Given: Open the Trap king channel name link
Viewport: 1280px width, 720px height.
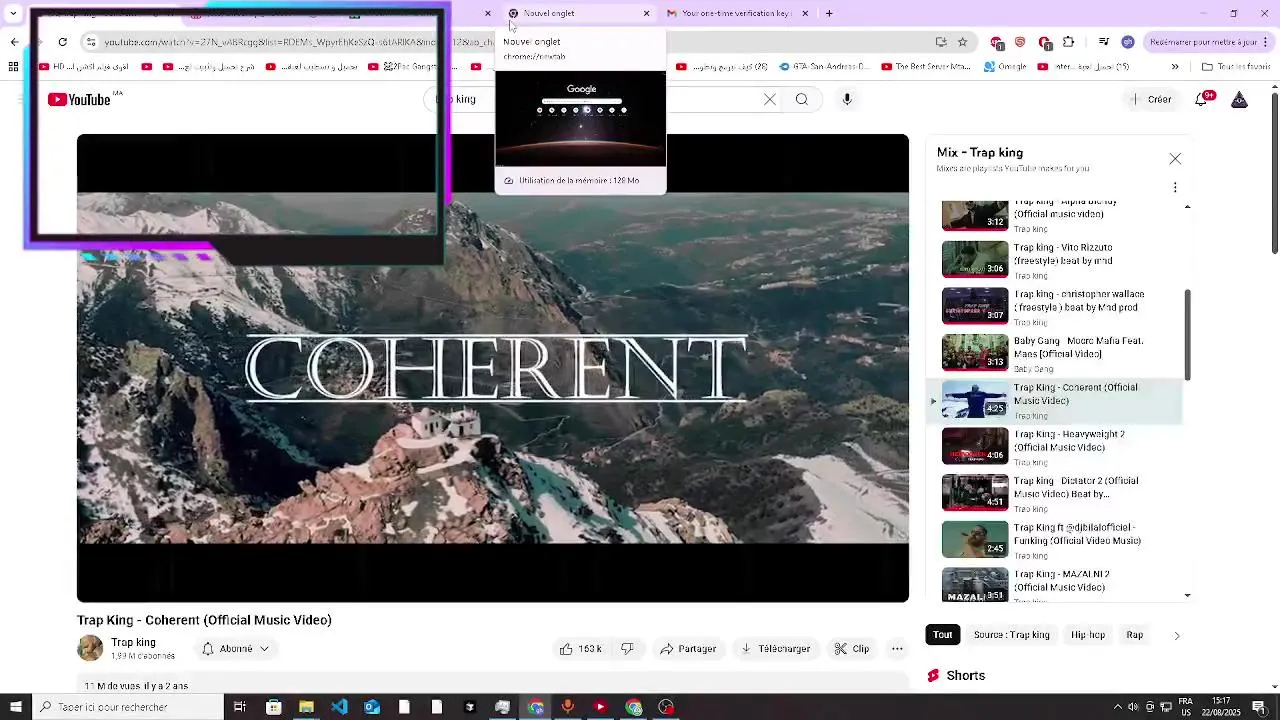Looking at the screenshot, I should (133, 642).
